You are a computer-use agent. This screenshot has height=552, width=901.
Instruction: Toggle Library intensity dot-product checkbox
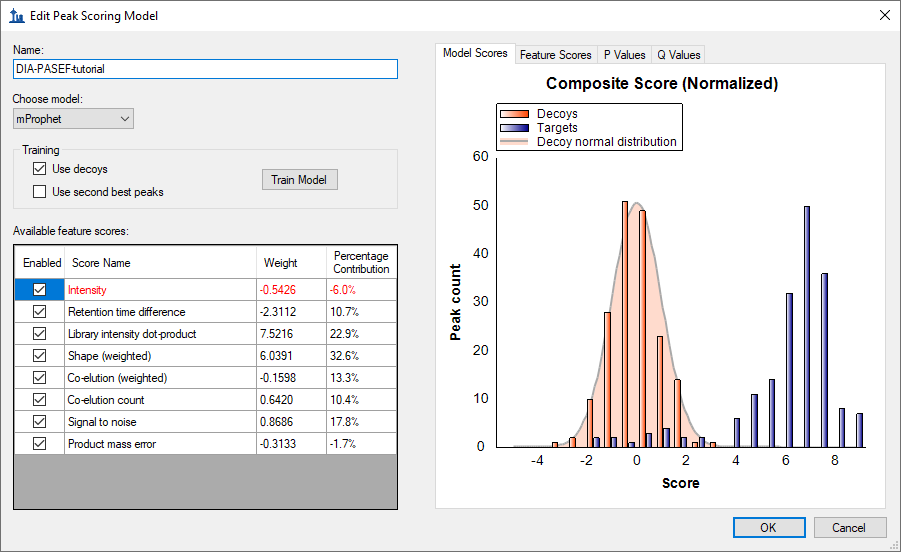tap(39, 334)
